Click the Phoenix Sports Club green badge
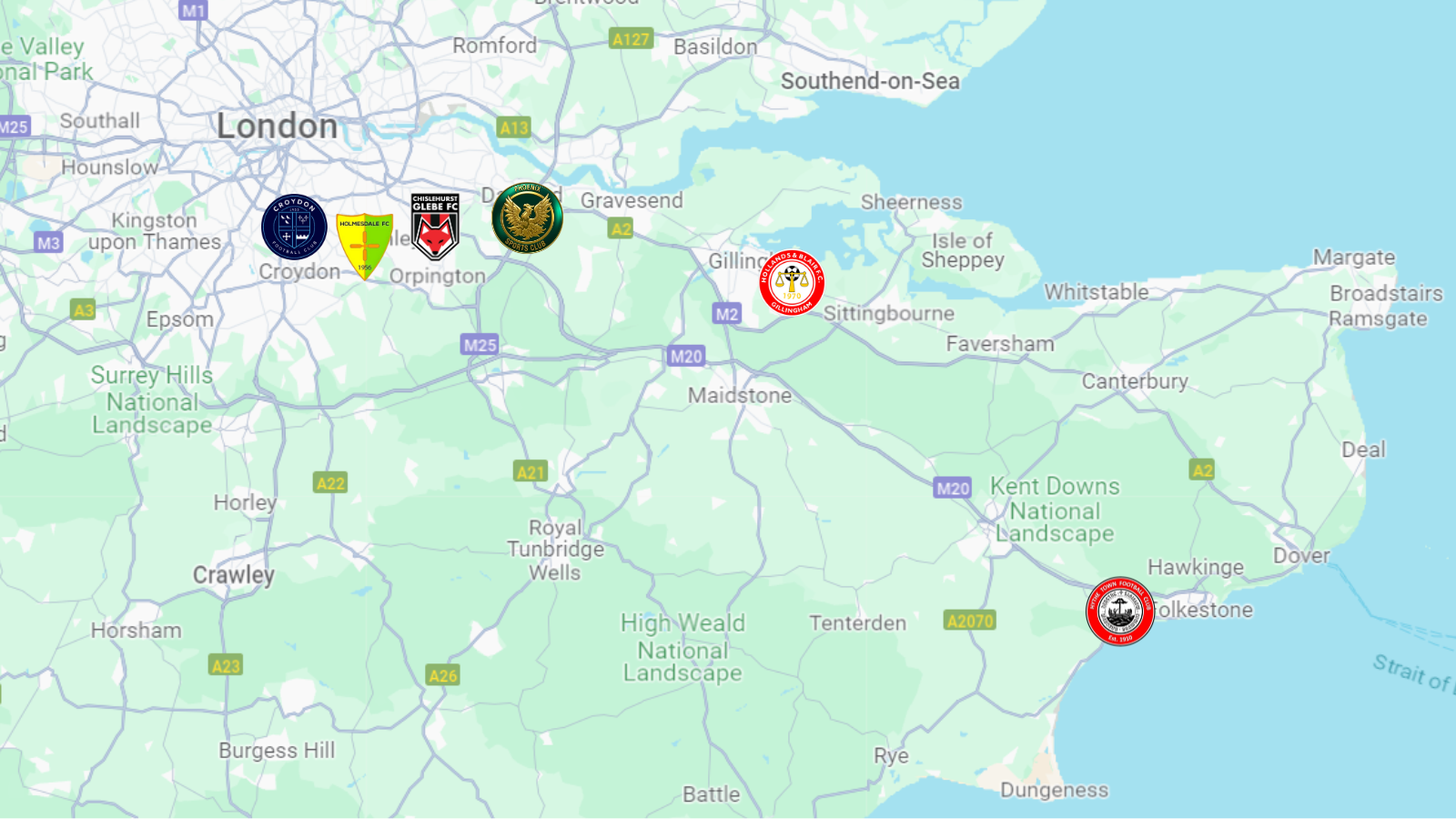The height and width of the screenshot is (819, 1456). [x=527, y=218]
